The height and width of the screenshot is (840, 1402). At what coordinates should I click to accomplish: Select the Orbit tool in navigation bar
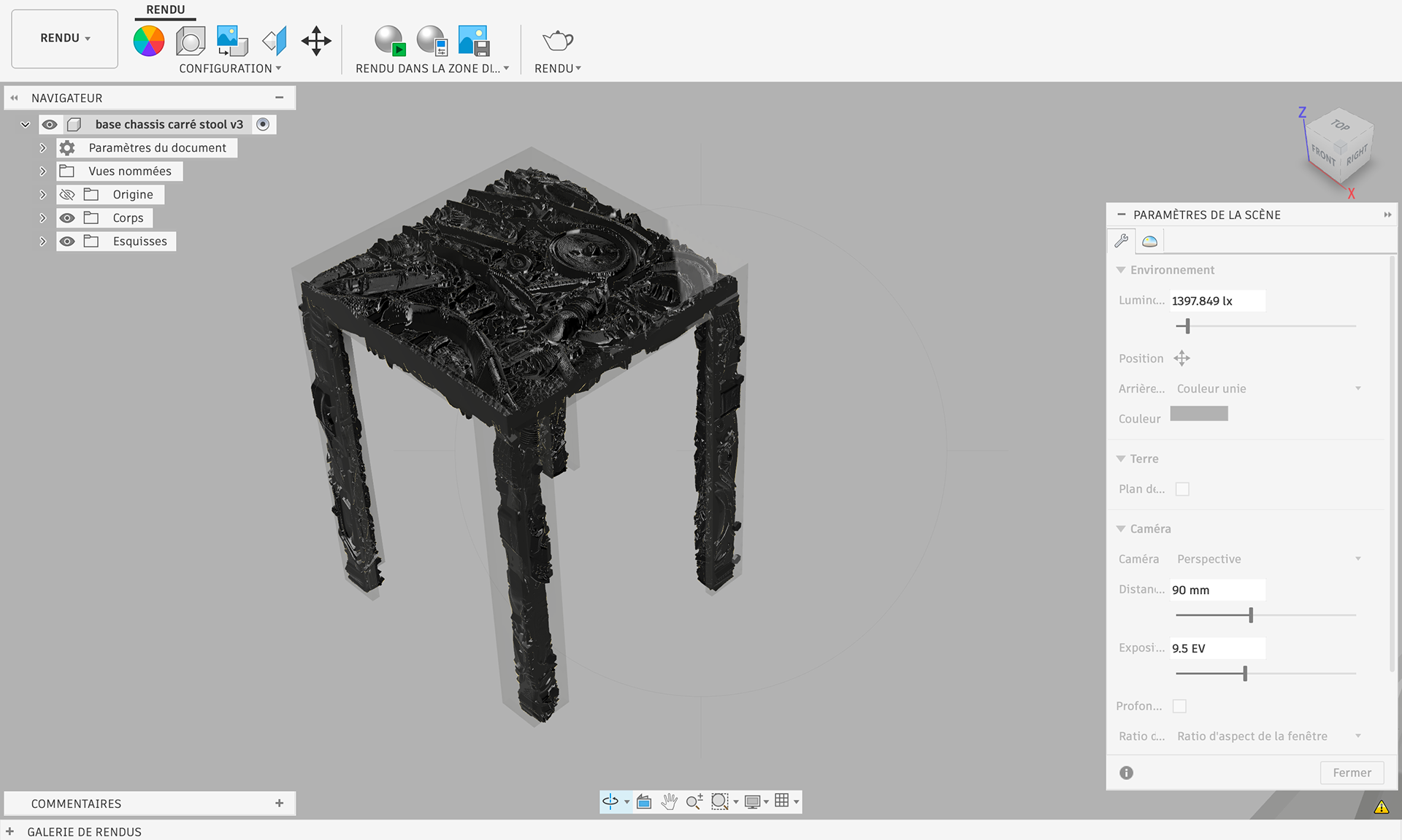tap(610, 801)
